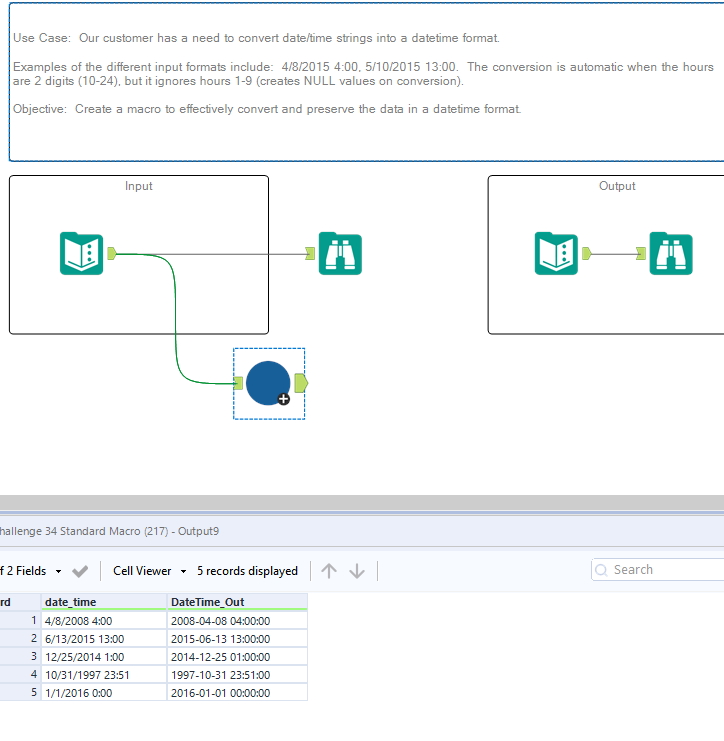The height and width of the screenshot is (741, 724).
Task: Click the Use Case comment text
Action: point(256,38)
